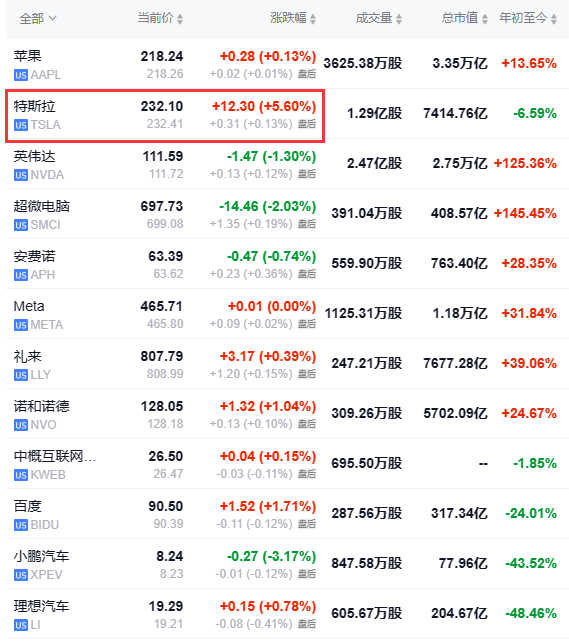The image size is (569, 641).
Task: Click the US market badge beside SMCI
Action: click(x=20, y=225)
